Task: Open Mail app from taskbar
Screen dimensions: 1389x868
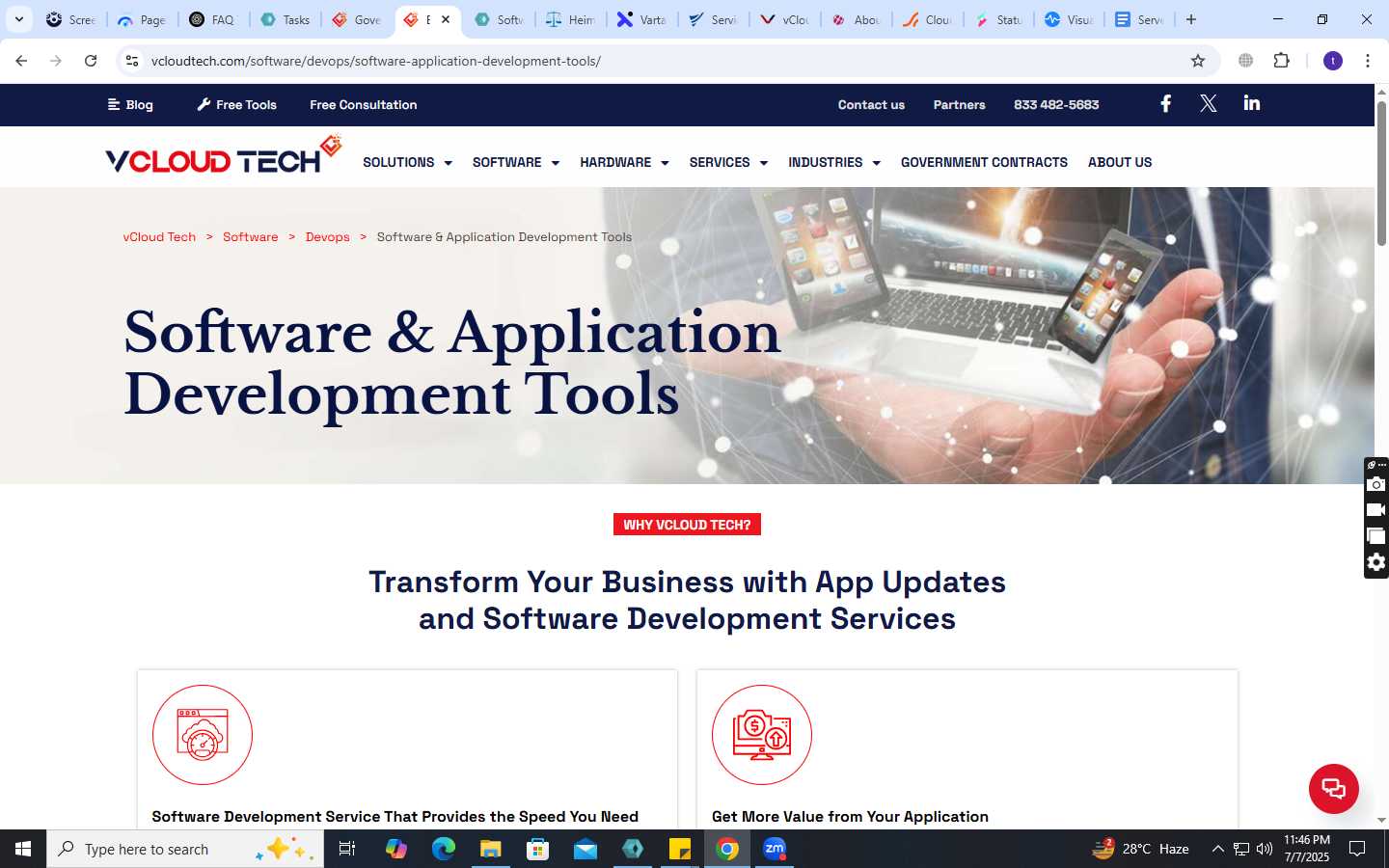Action: 586,849
